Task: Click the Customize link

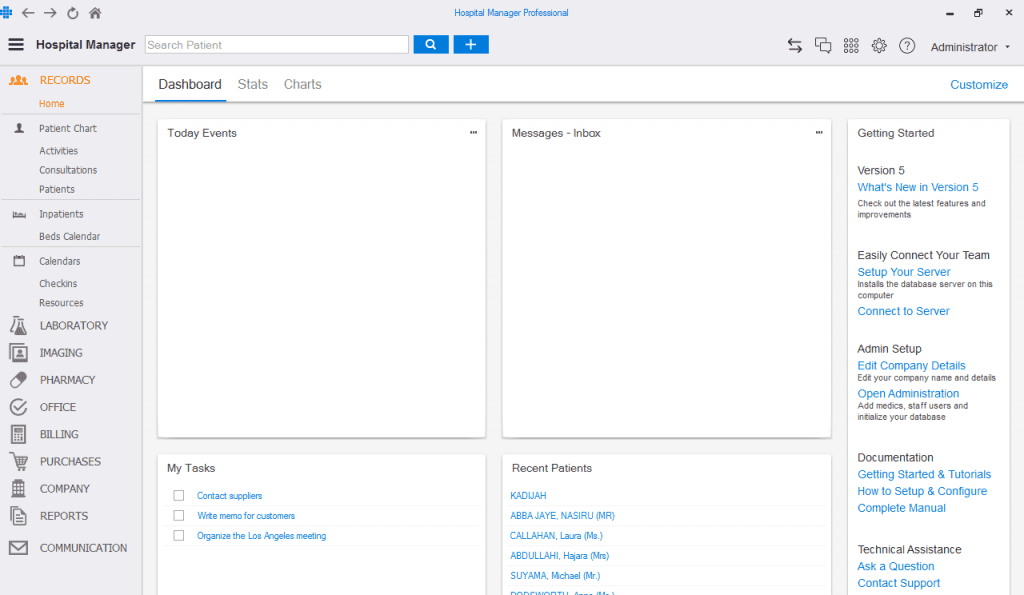Action: (x=978, y=85)
